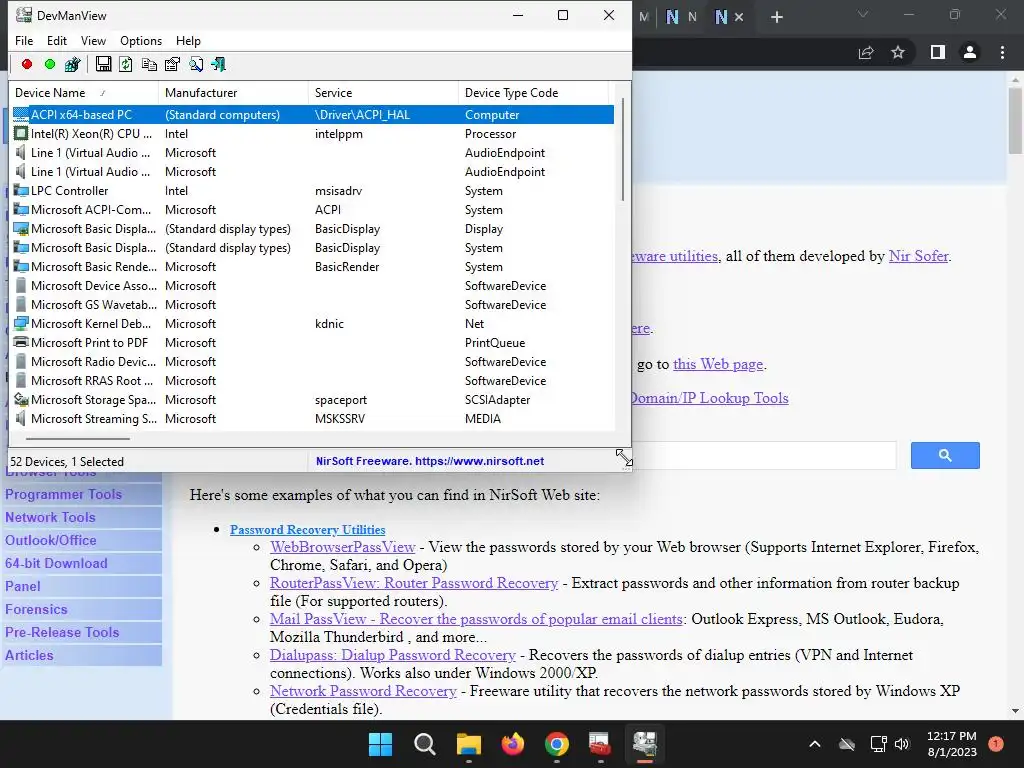The height and width of the screenshot is (768, 1024).
Task: Click the red Disable Selected Devices icon
Action: [x=27, y=64]
